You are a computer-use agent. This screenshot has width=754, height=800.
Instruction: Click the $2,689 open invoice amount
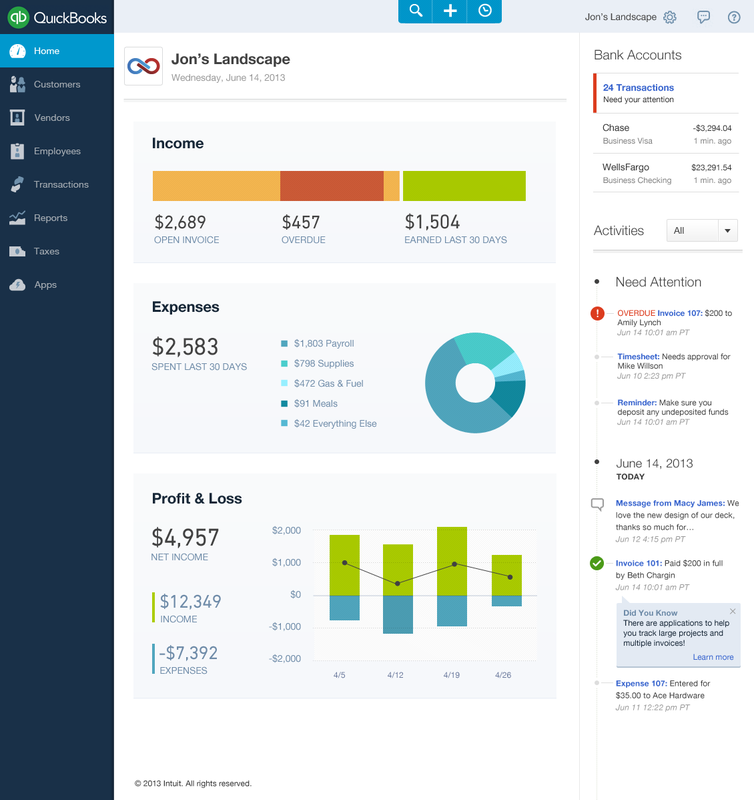pyautogui.click(x=180, y=222)
